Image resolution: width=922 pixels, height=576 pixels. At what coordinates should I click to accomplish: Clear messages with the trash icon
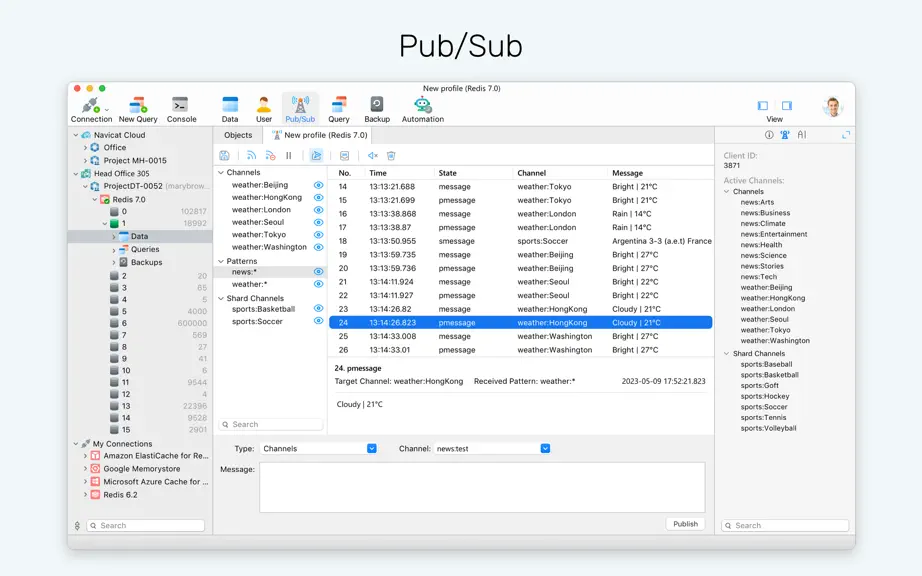(391, 156)
